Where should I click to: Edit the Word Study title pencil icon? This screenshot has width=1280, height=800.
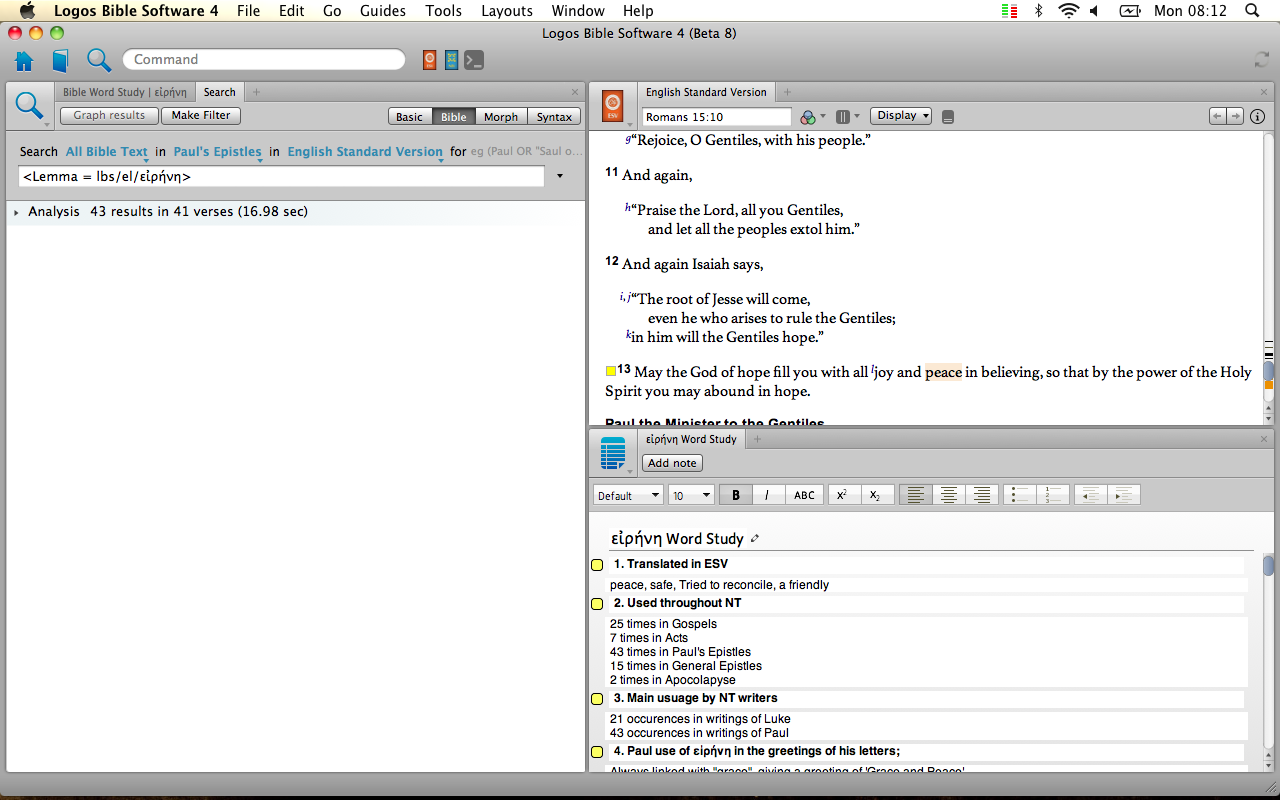(x=755, y=538)
